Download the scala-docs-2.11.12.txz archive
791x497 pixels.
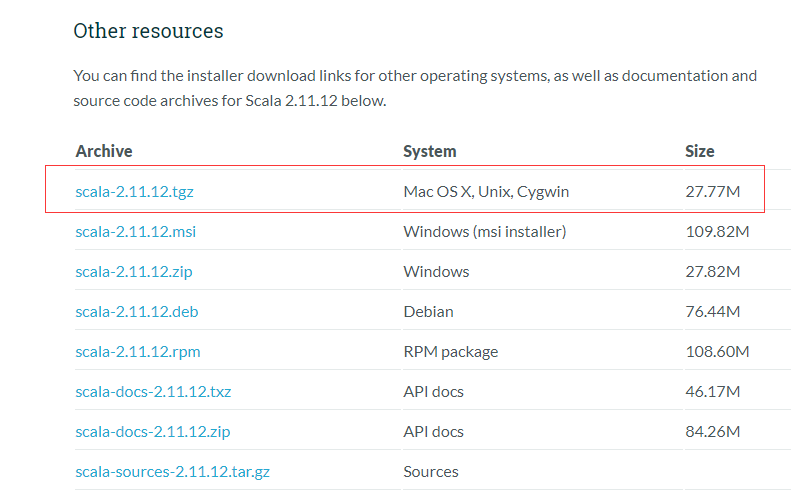(x=153, y=391)
